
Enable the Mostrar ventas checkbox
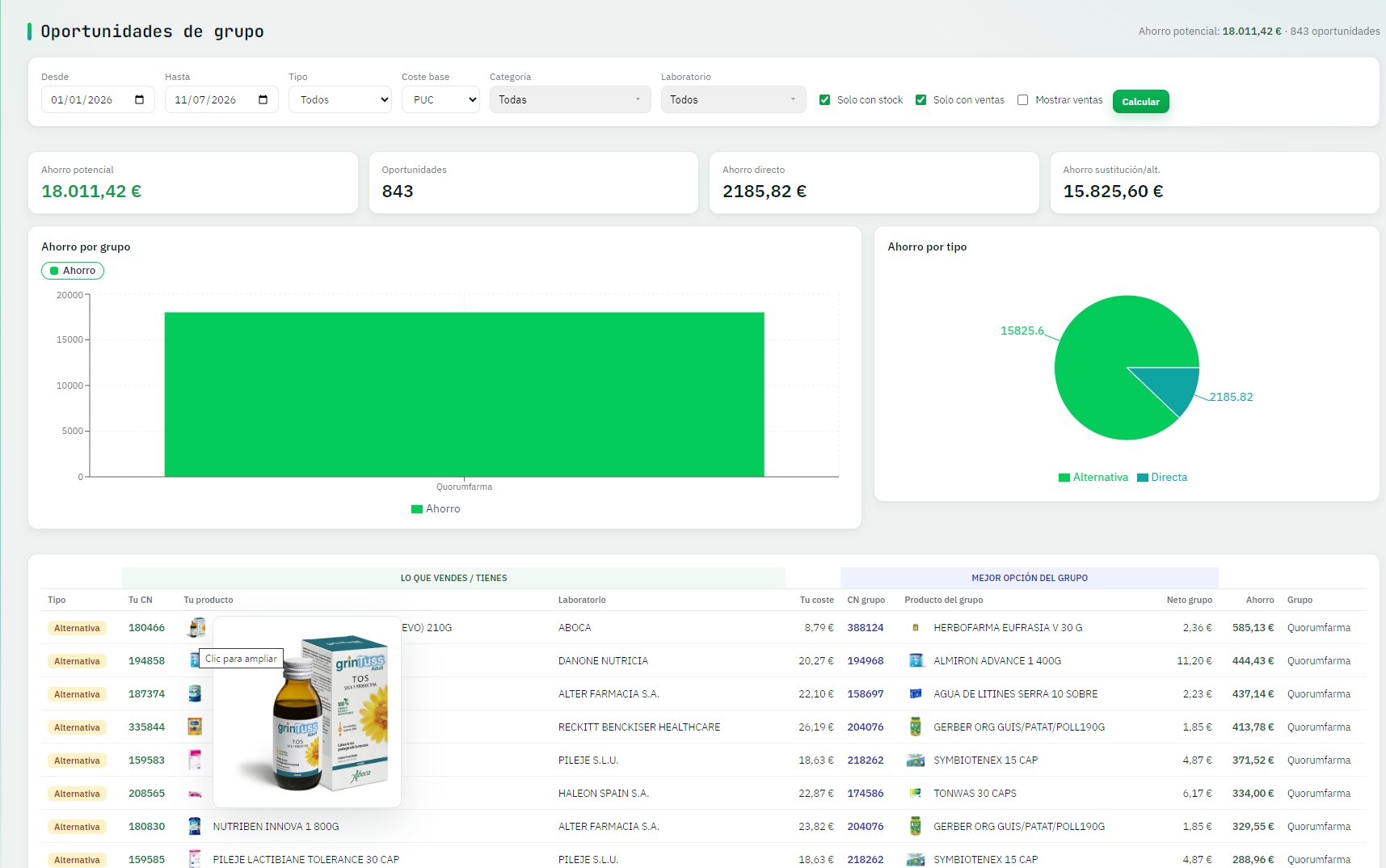(1022, 100)
